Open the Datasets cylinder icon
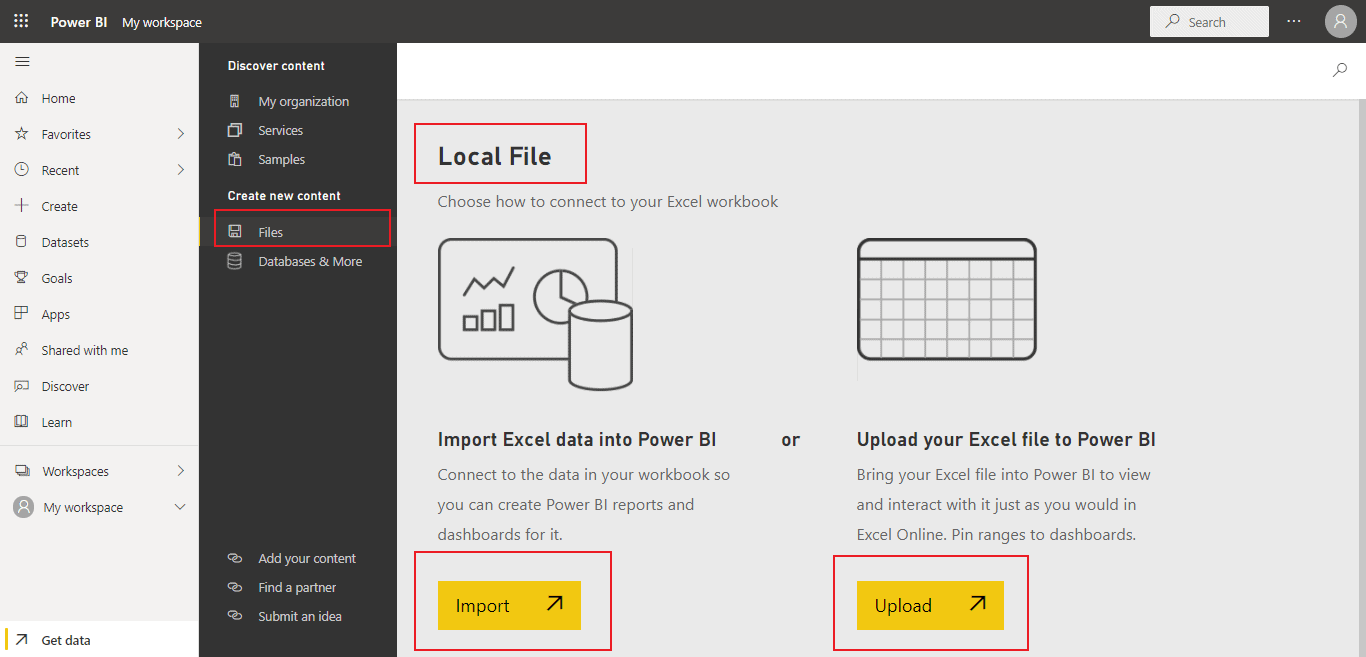 pos(22,242)
